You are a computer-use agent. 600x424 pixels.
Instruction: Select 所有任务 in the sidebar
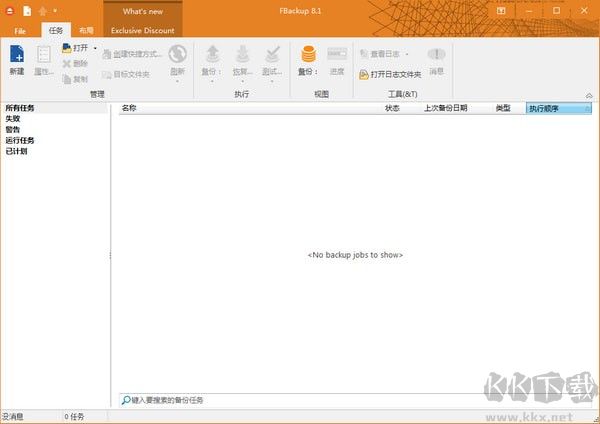tap(20, 108)
